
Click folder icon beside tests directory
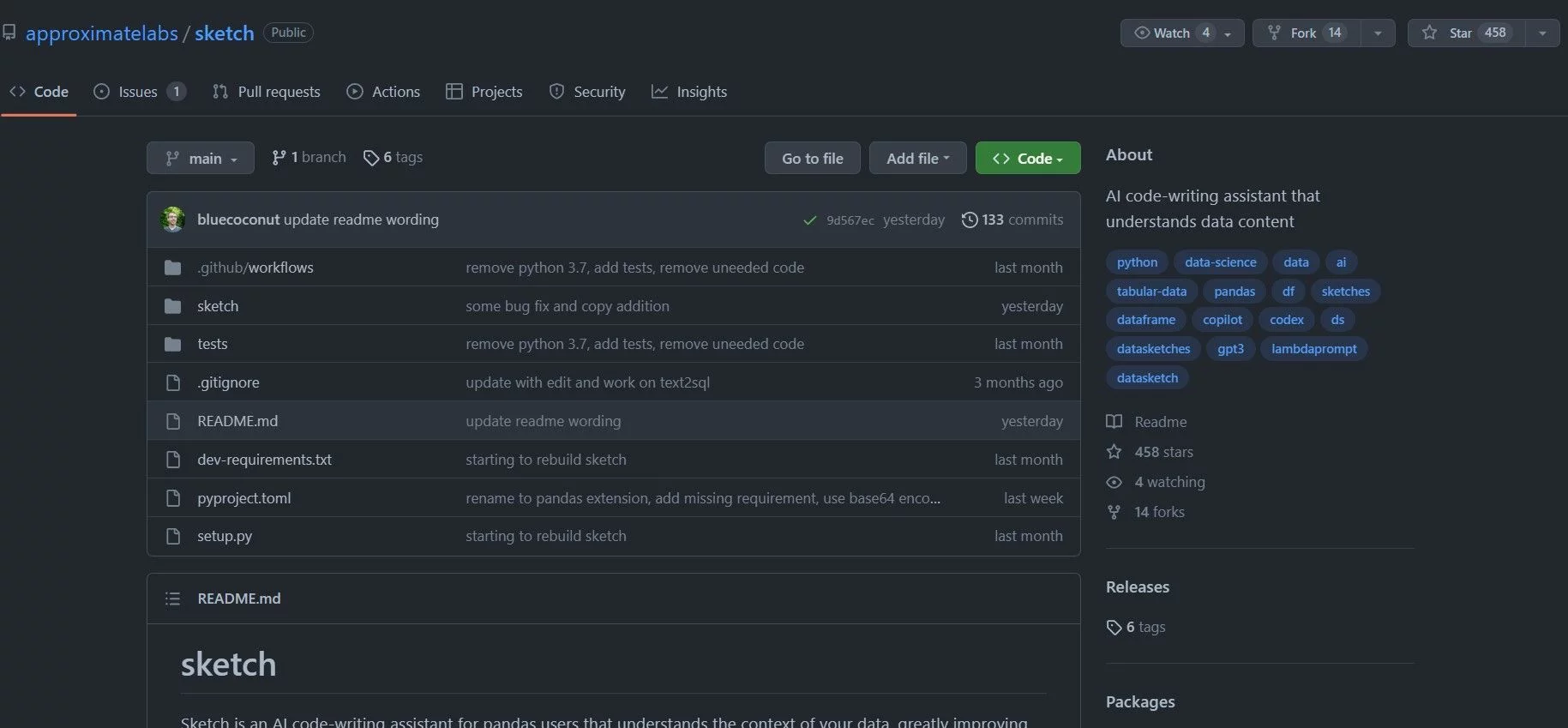(173, 344)
